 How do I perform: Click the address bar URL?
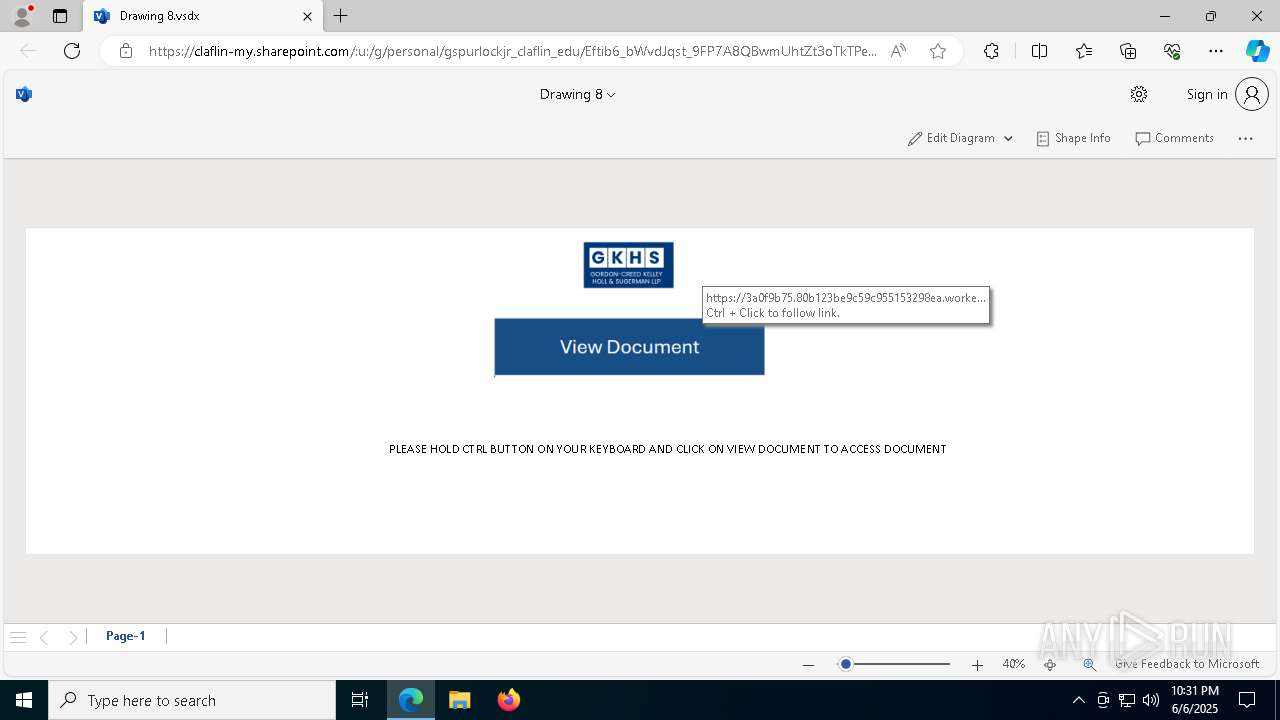pyautogui.click(x=512, y=51)
